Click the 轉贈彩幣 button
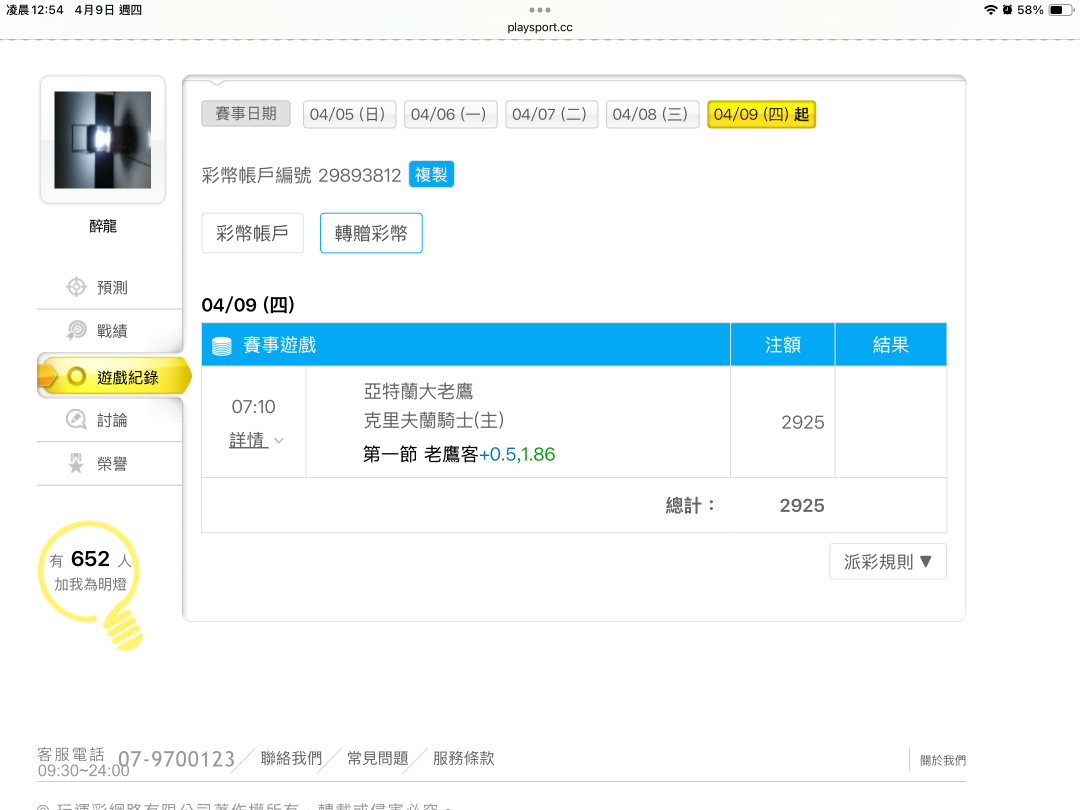The image size is (1080, 810). click(371, 233)
